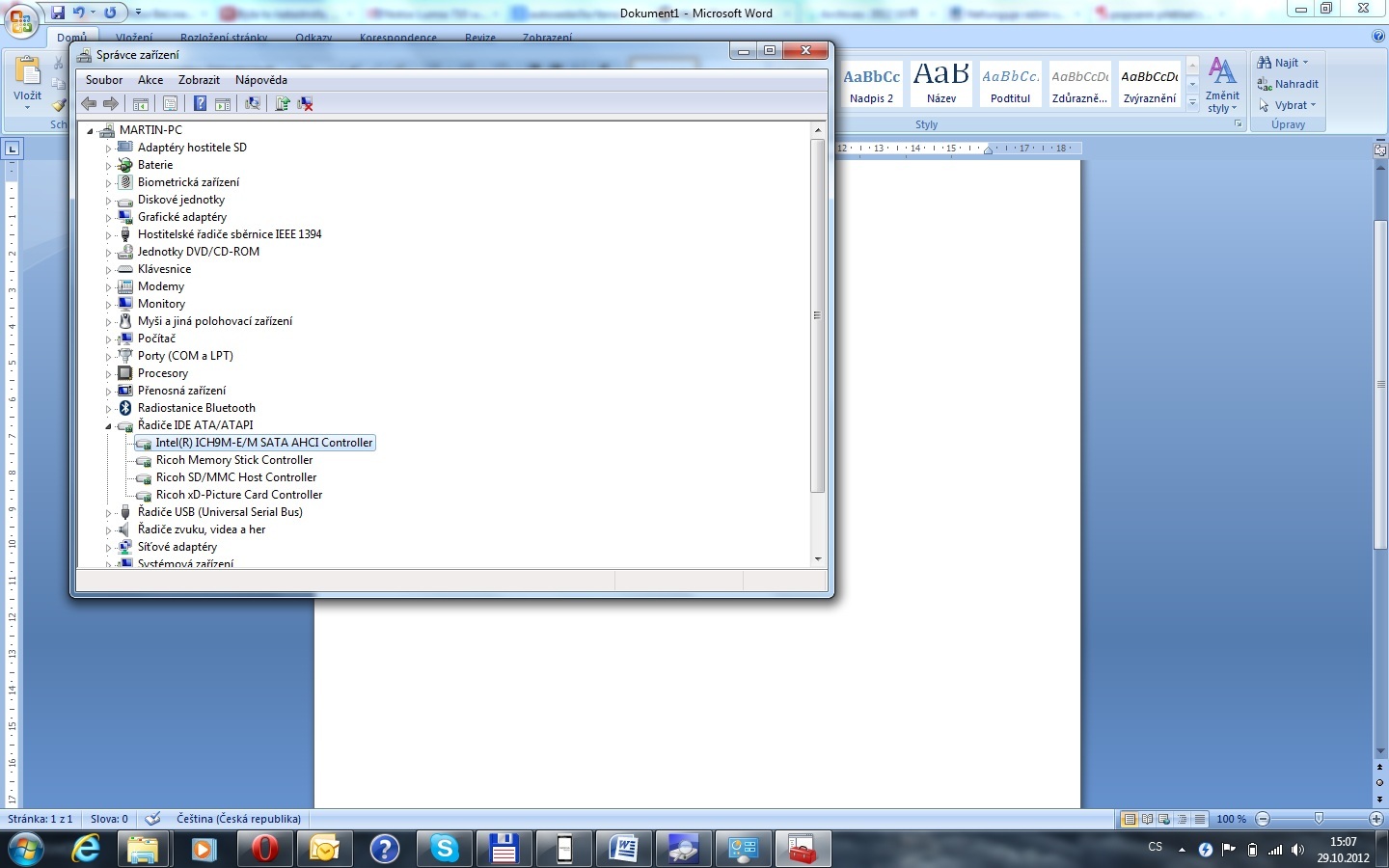The image size is (1389, 868).
Task: Click Slova: 0 word count
Action: click(x=109, y=819)
